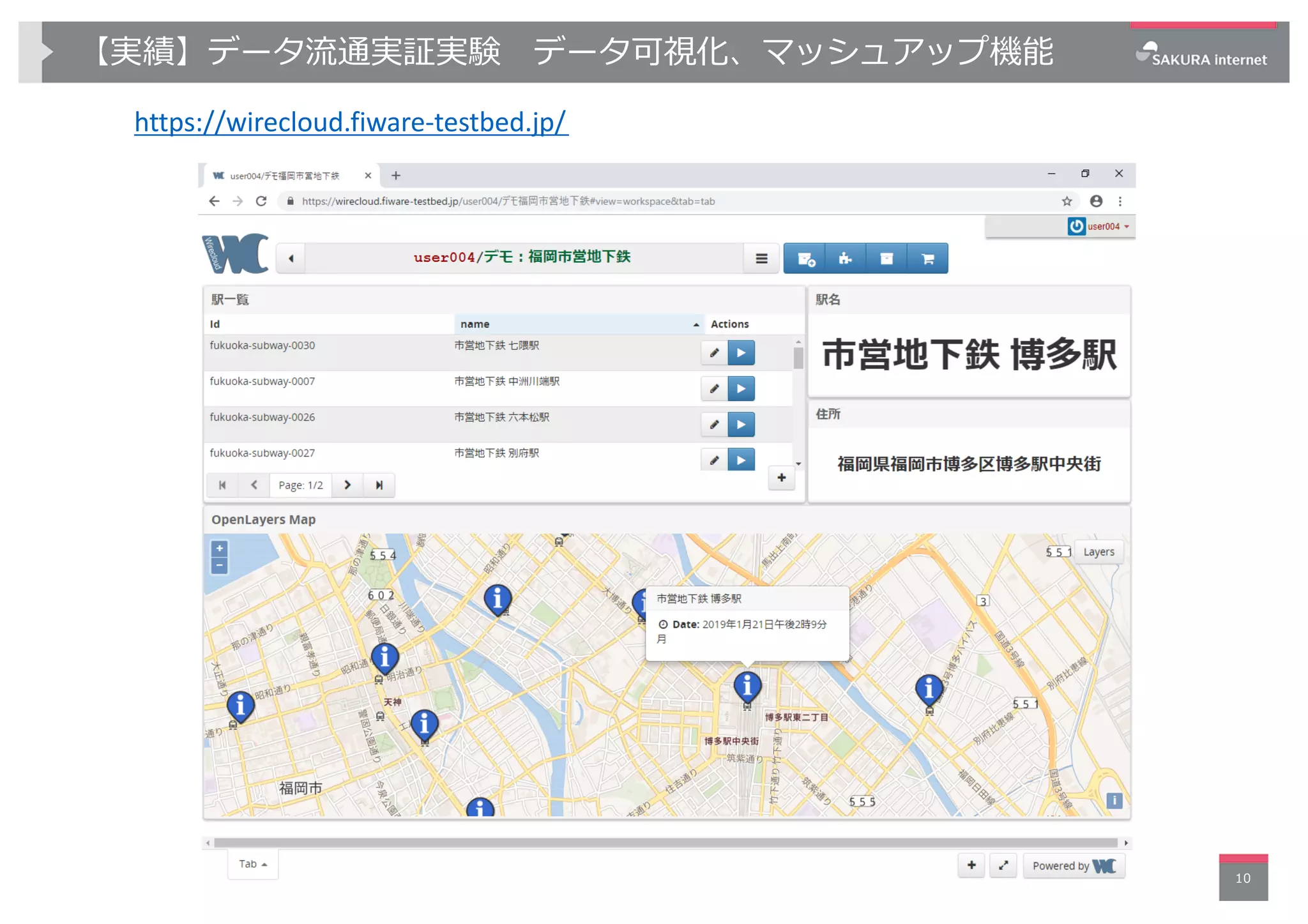The width and height of the screenshot is (1308, 924).
Task: Select the 市営地下鉄 中洲川端駅 name cell
Action: coord(506,381)
